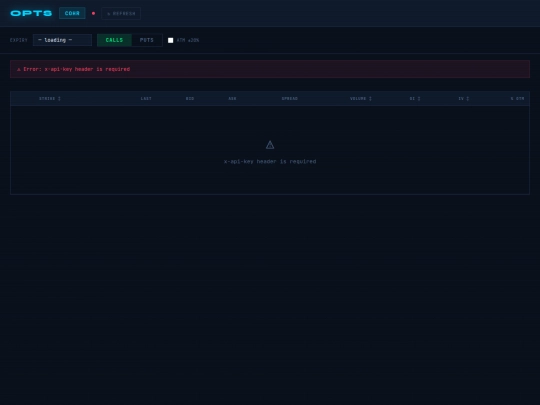Sort table by the Volume column

click(361, 98)
